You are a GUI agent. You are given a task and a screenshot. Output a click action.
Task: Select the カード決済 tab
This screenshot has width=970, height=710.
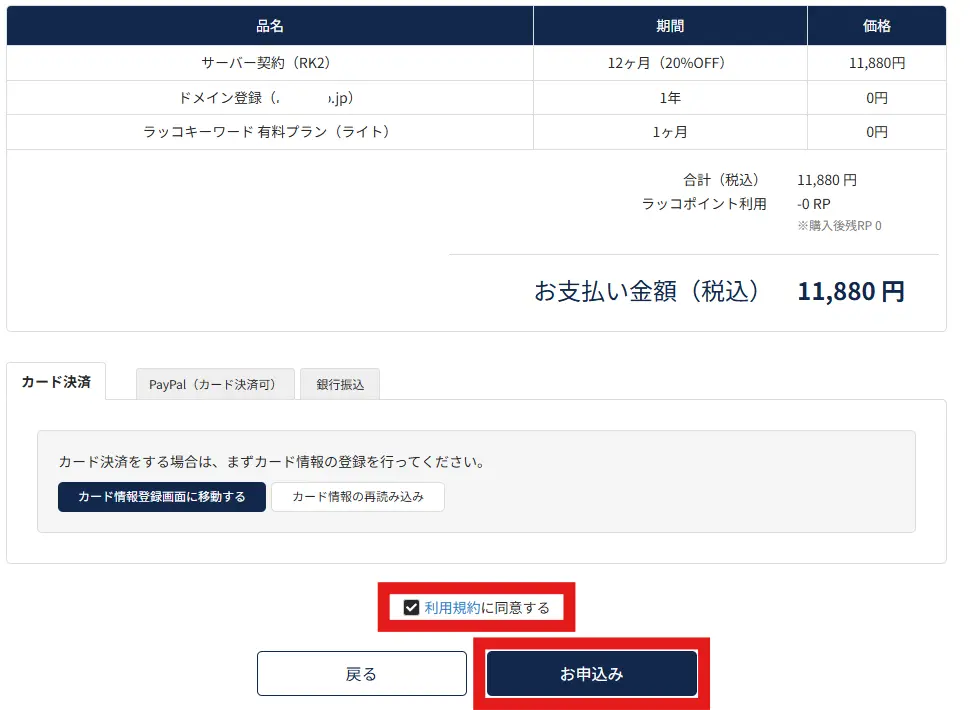[x=55, y=381]
